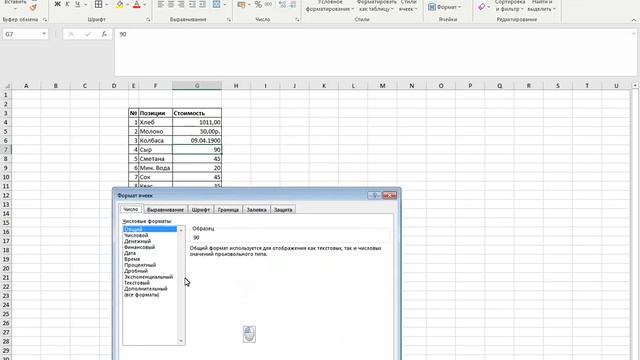Apply percent style format
This screenshot has height=360, width=640.
point(258,4)
